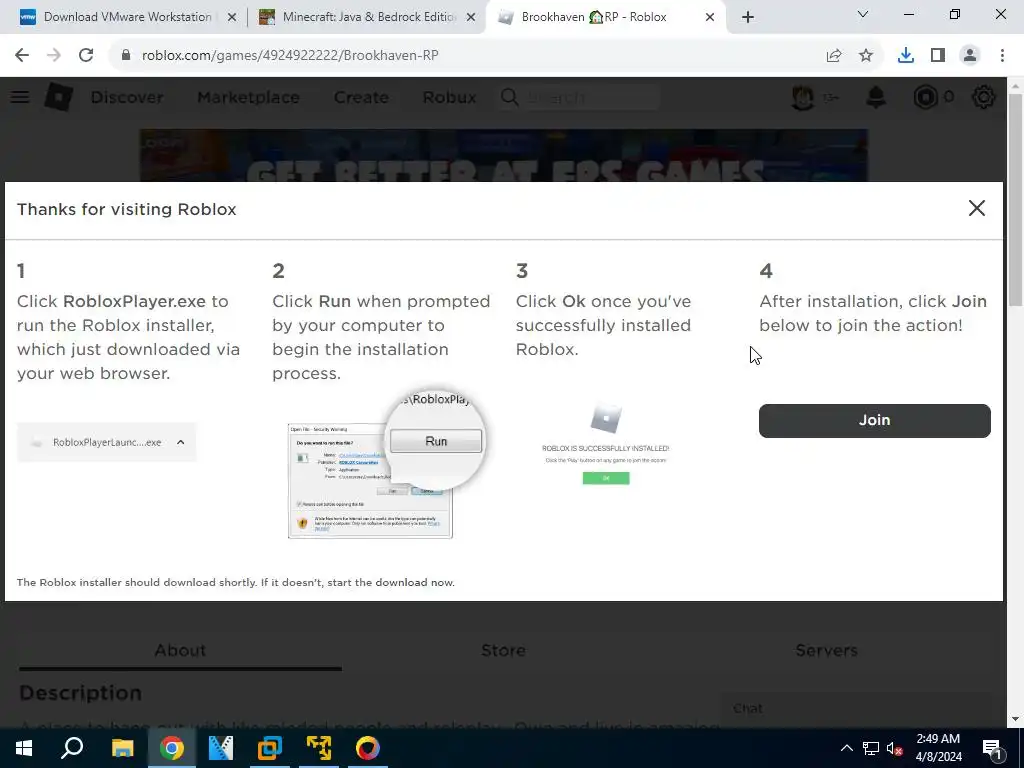Open the blue film-strip taskbar app
The height and width of the screenshot is (768, 1024).
pyautogui.click(x=221, y=748)
